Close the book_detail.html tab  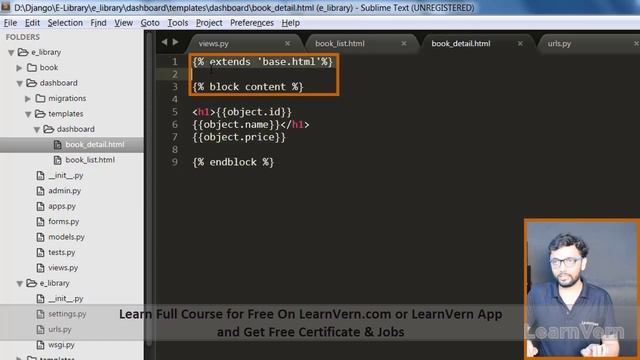520,43
